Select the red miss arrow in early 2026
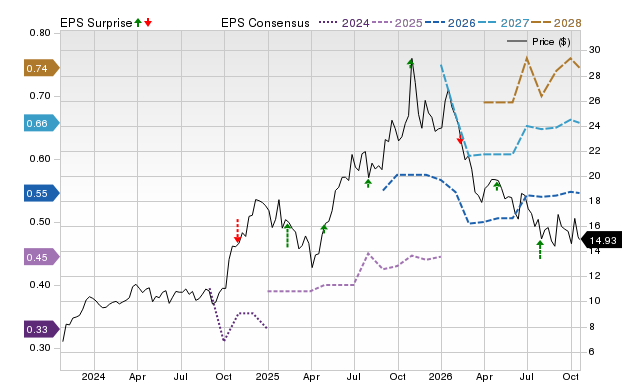This screenshot has width=640, height=382. [x=460, y=139]
